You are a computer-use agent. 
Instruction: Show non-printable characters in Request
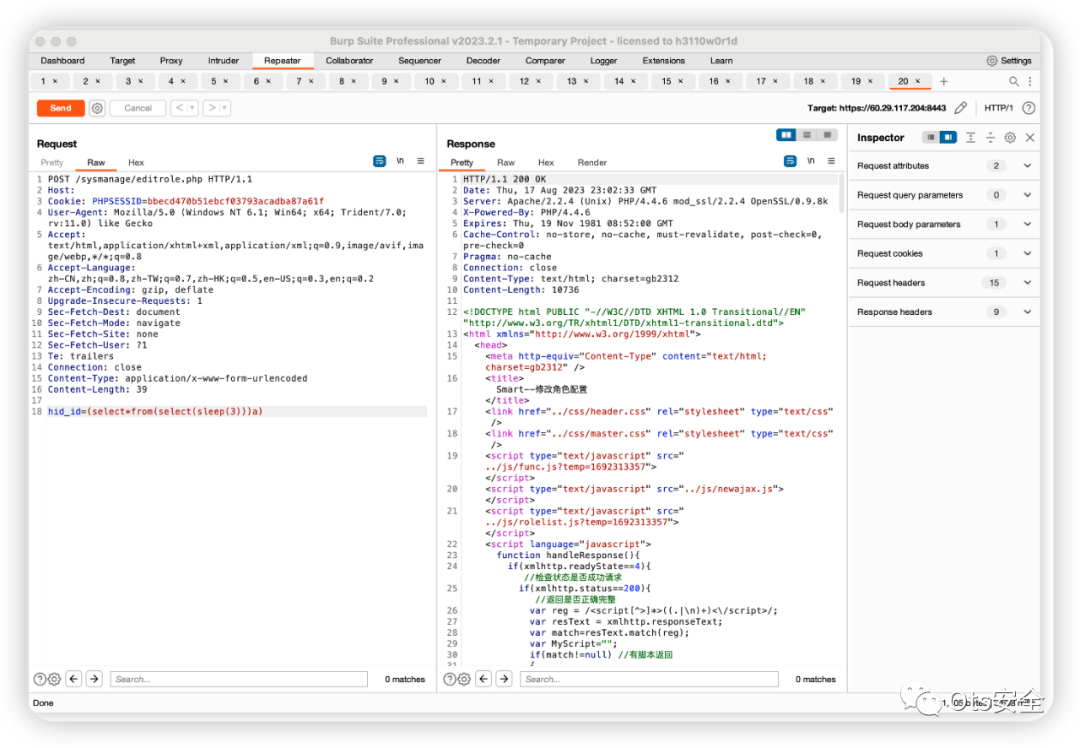[400, 161]
